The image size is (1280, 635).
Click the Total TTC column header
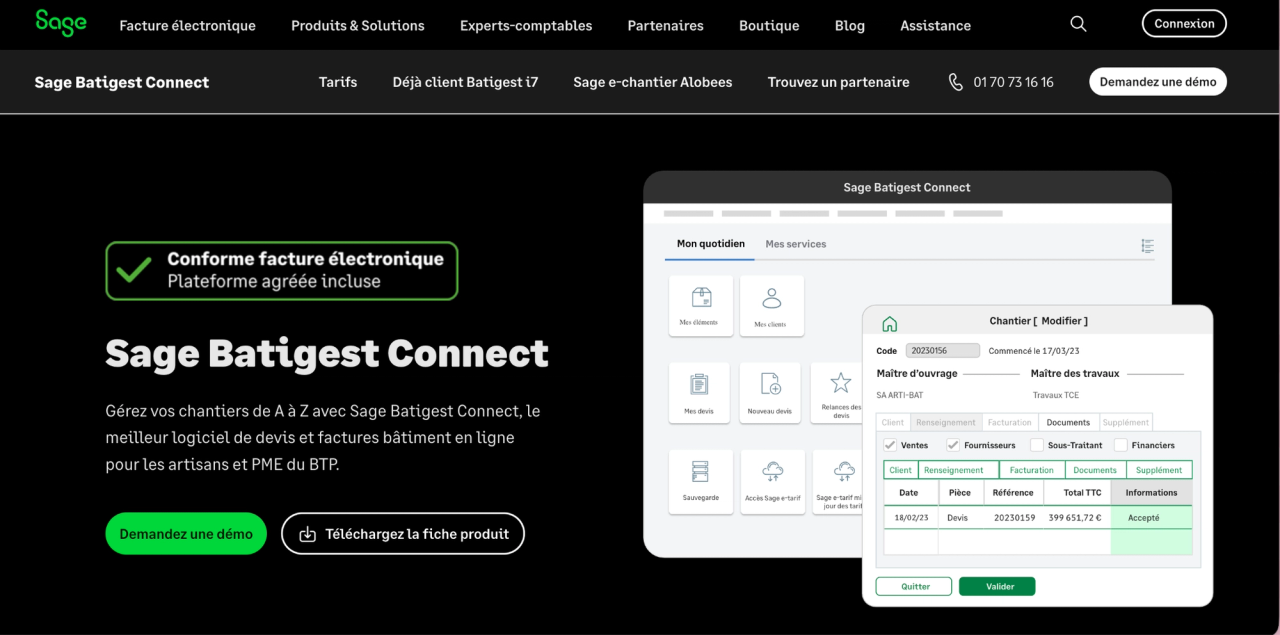point(1076,493)
